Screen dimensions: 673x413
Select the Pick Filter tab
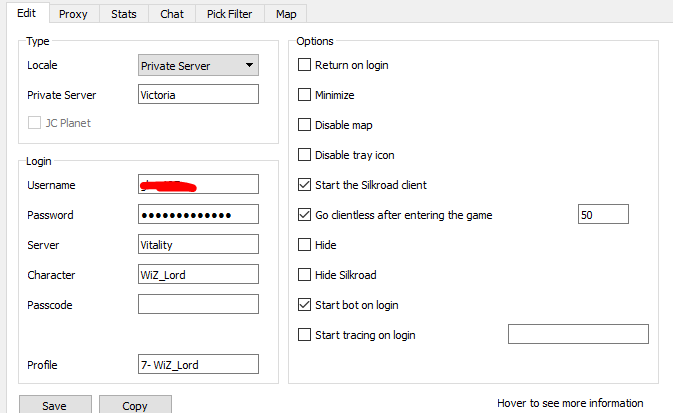230,14
